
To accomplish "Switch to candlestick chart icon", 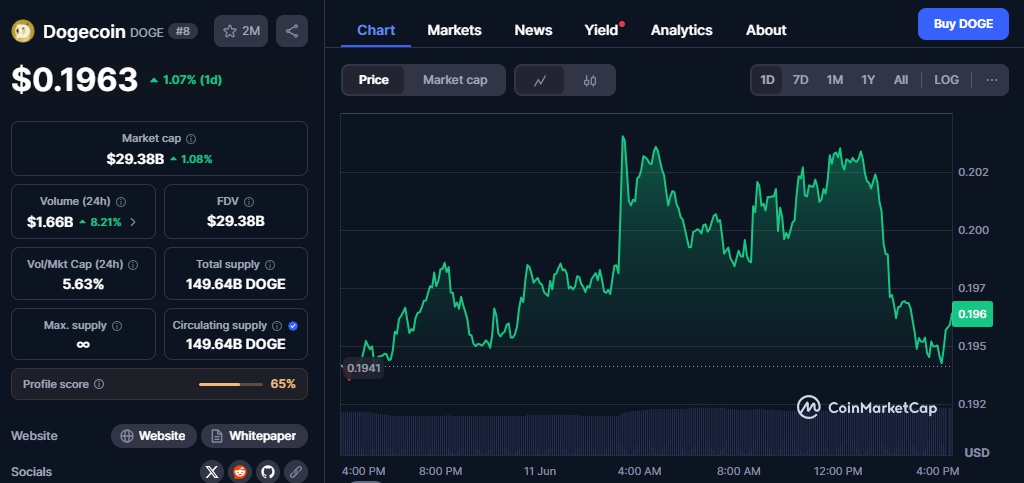I will coord(590,80).
